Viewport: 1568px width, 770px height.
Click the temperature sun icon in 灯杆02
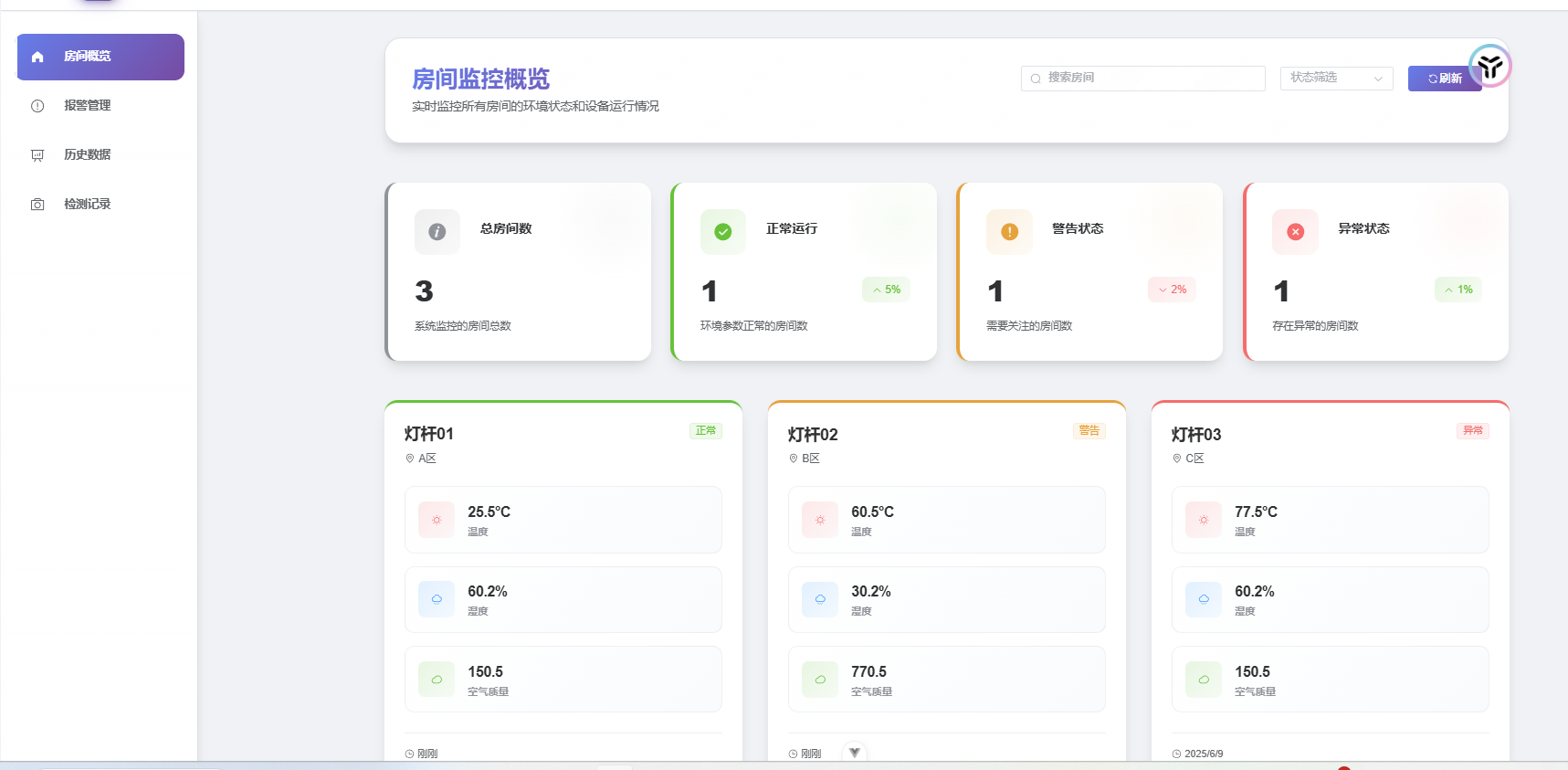pos(820,520)
